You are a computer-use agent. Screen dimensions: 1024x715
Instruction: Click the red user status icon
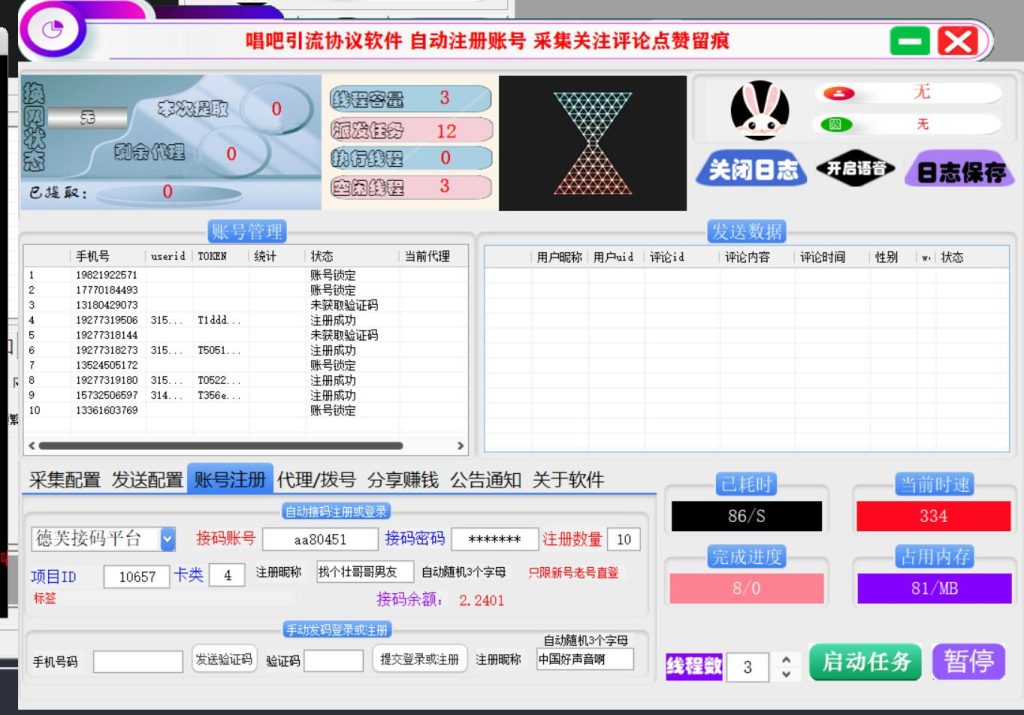(x=832, y=93)
